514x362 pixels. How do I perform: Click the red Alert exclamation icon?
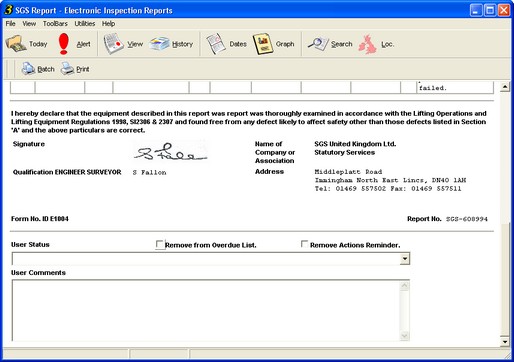point(63,44)
